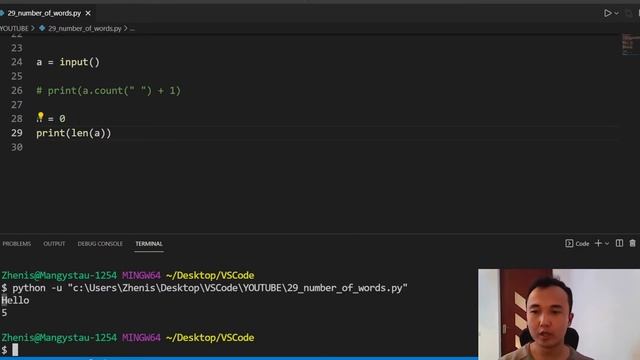Click line number 26 in gutter
The height and width of the screenshot is (360, 640).
click(x=17, y=91)
